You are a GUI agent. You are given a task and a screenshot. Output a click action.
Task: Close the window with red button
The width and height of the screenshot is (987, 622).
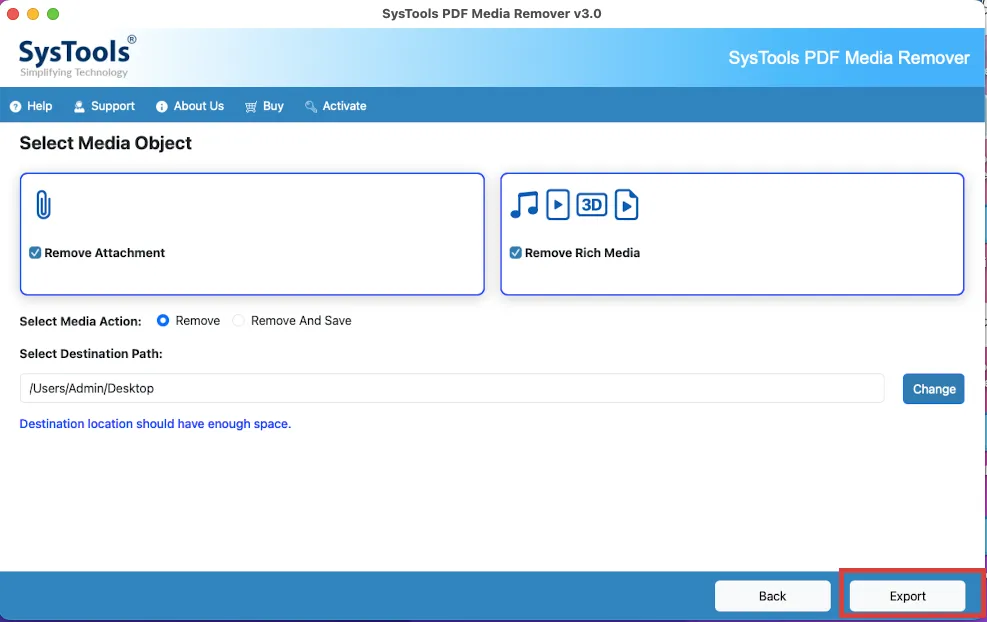[13, 14]
